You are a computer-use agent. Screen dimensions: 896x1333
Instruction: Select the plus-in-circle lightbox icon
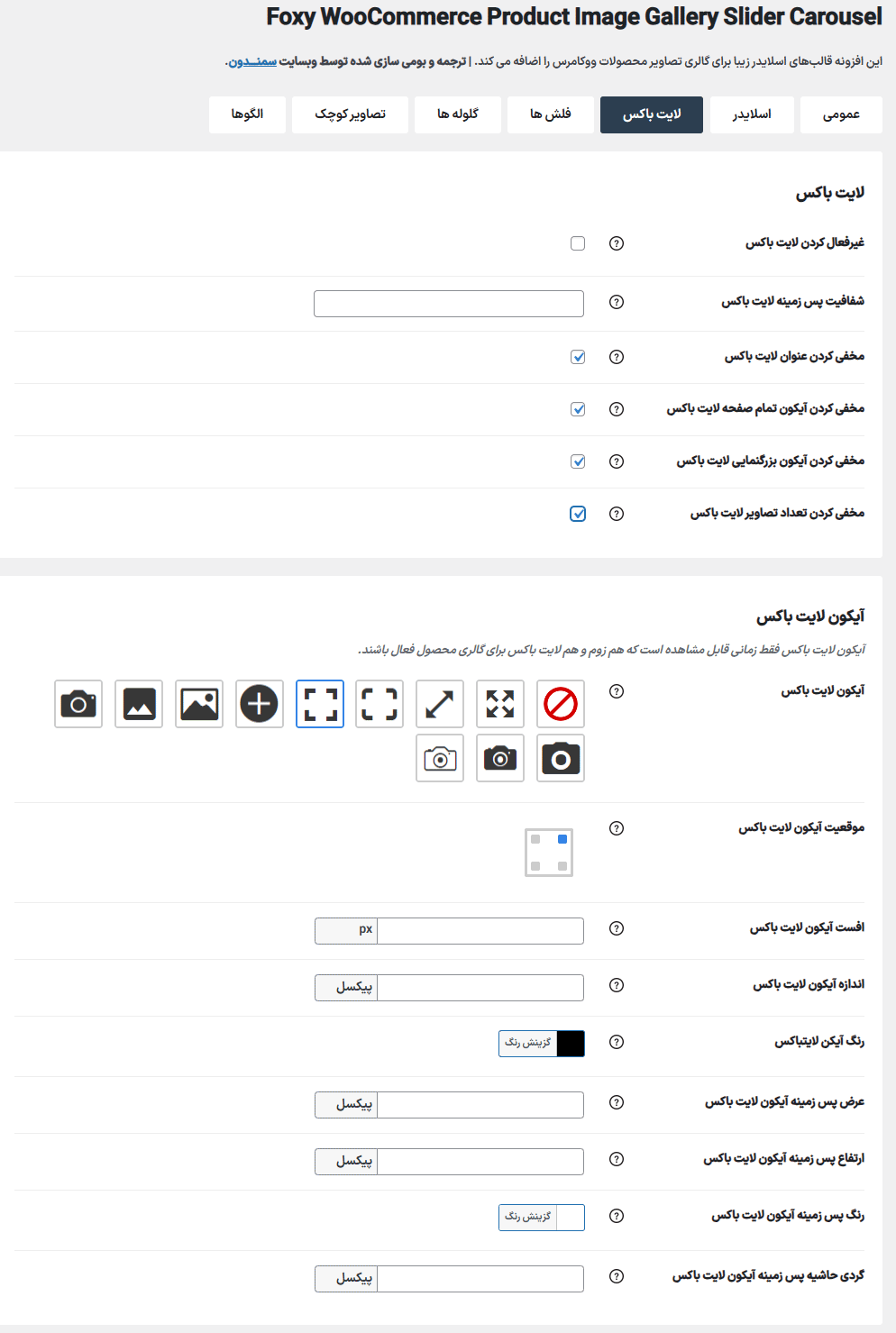(260, 704)
